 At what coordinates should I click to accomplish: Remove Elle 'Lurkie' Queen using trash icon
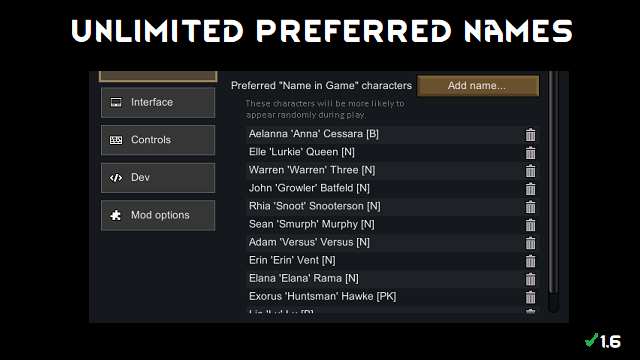tap(530, 152)
